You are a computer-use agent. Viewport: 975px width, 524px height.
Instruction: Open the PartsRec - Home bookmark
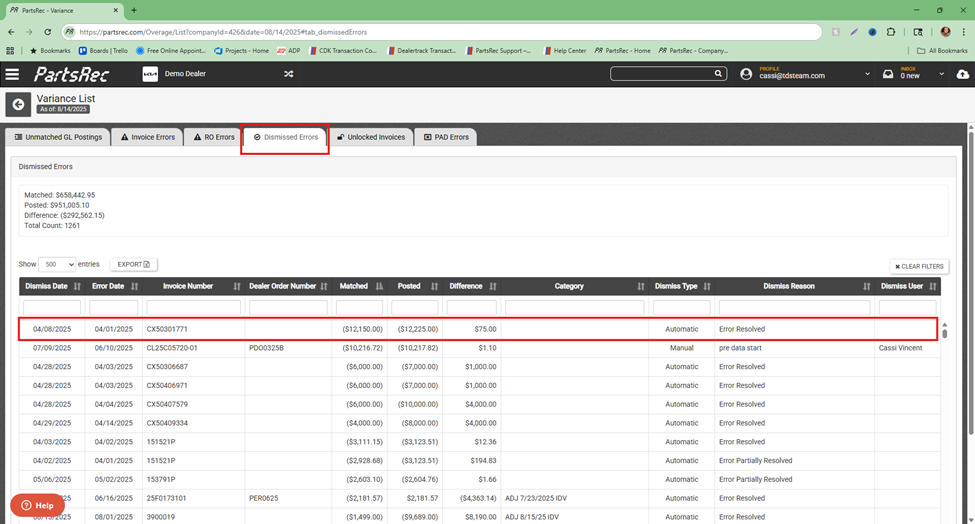click(622, 50)
